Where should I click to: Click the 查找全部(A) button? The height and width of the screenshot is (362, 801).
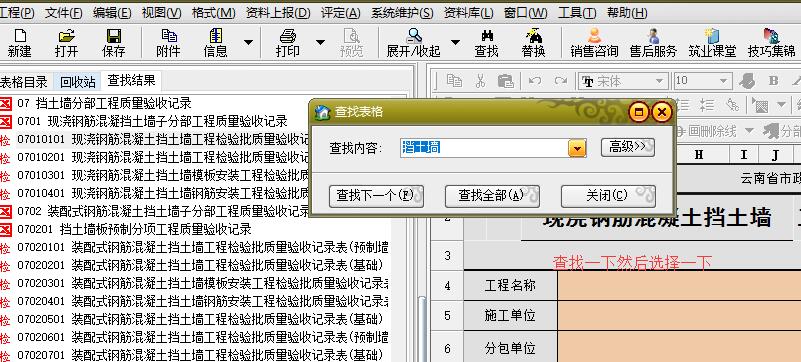pyautogui.click(x=492, y=196)
